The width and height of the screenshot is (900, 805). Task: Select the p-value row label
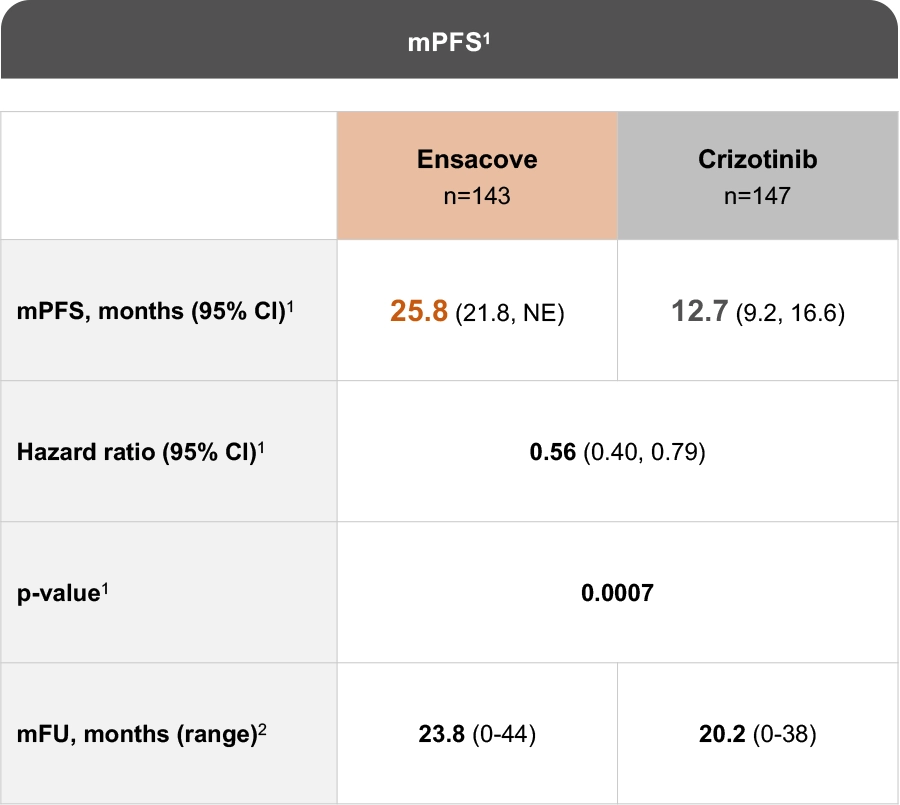(x=57, y=594)
